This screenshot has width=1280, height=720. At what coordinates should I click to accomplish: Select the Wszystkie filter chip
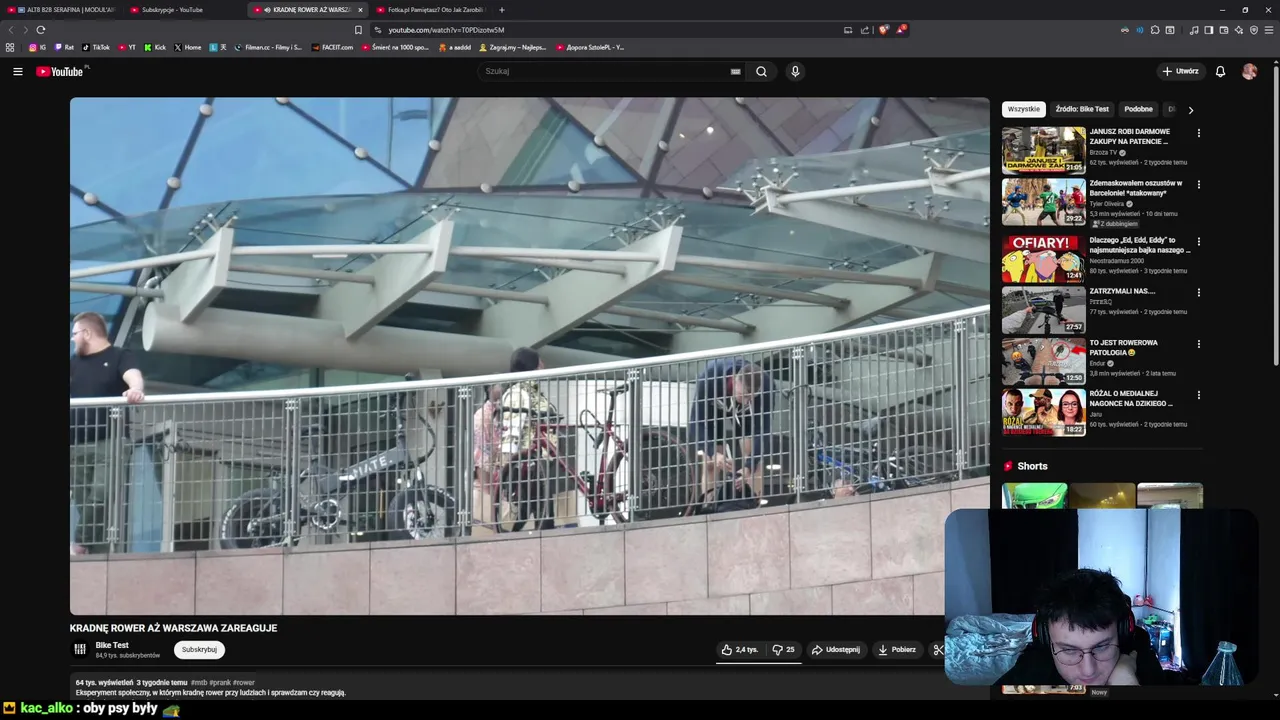[x=1023, y=109]
